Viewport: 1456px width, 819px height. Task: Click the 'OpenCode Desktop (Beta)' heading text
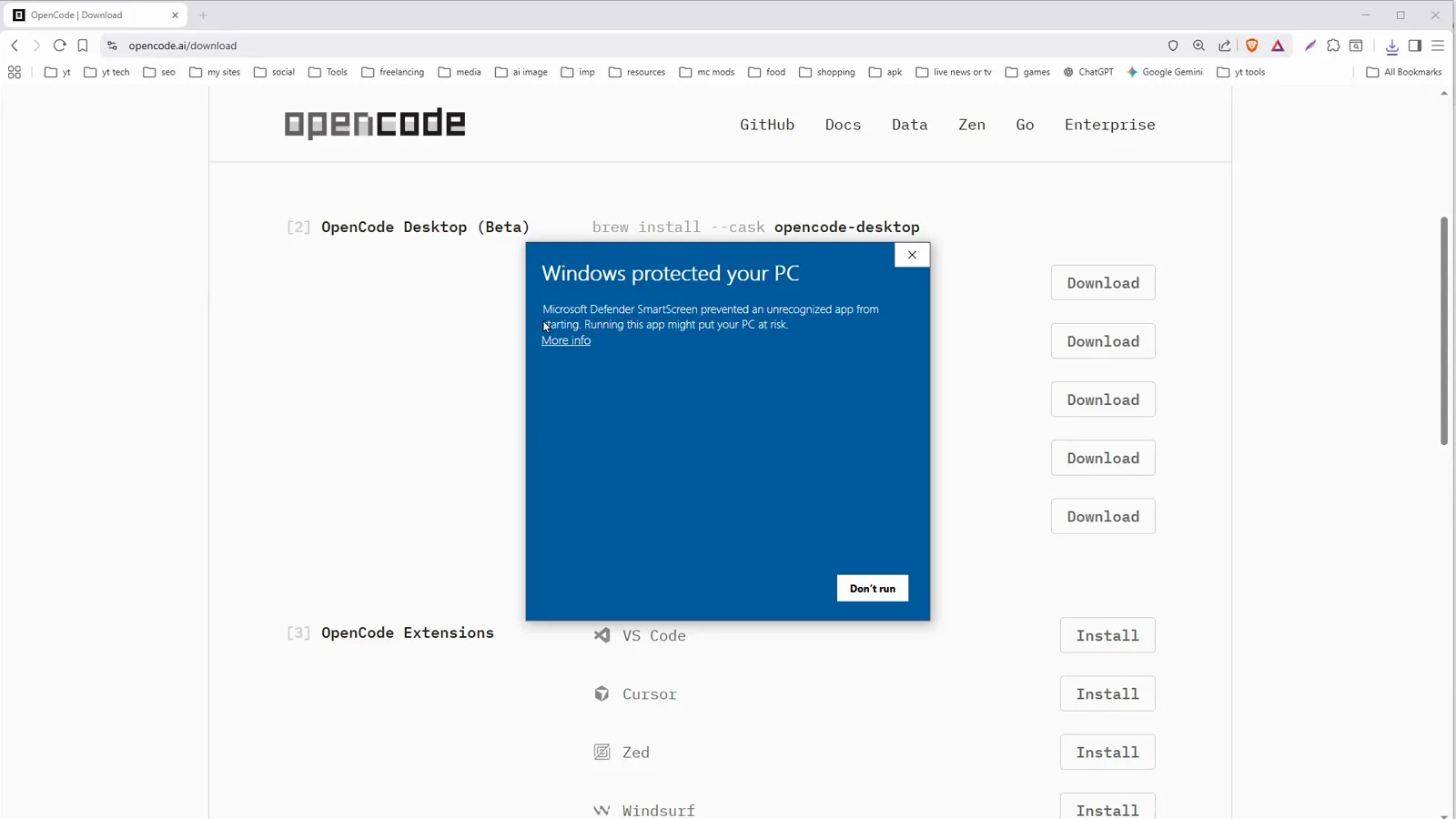click(x=425, y=227)
